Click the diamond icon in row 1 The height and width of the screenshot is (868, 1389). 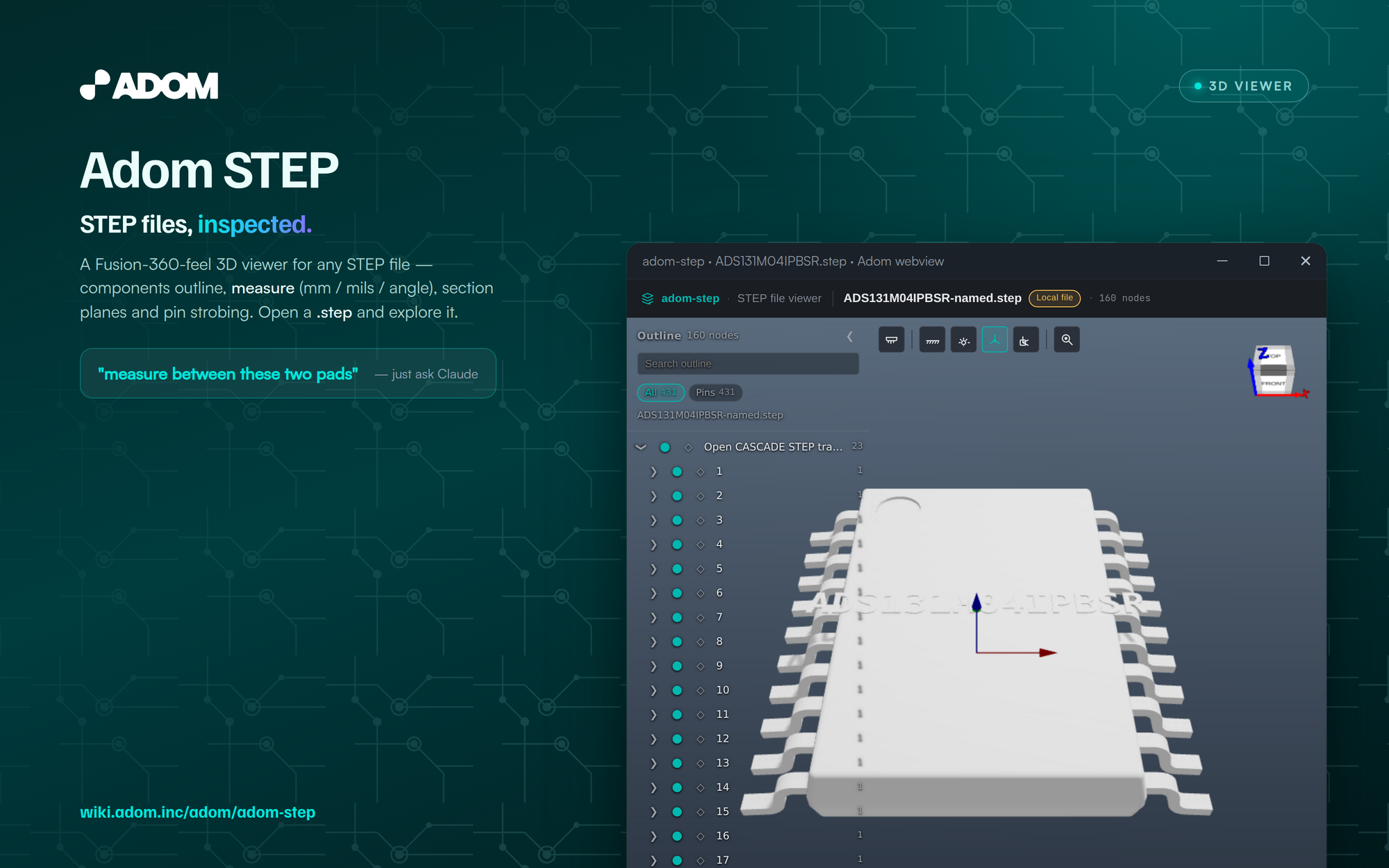[x=701, y=471]
